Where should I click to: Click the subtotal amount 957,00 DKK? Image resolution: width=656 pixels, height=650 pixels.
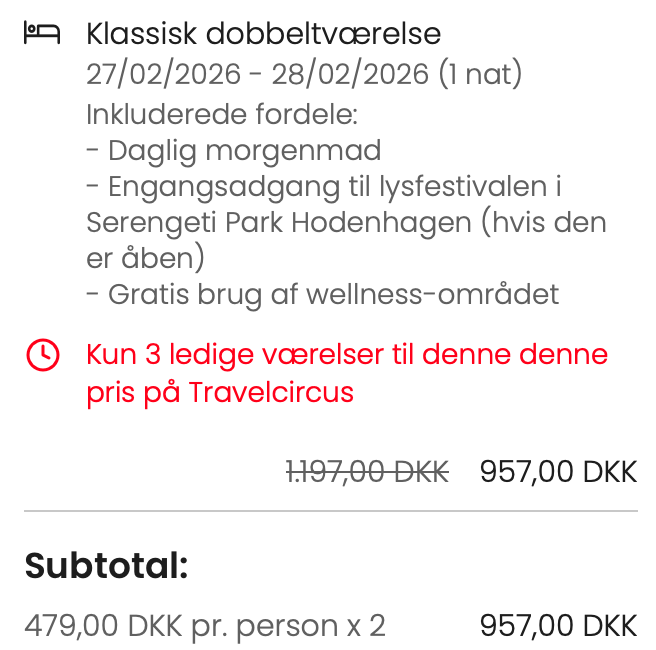pyautogui.click(x=558, y=626)
